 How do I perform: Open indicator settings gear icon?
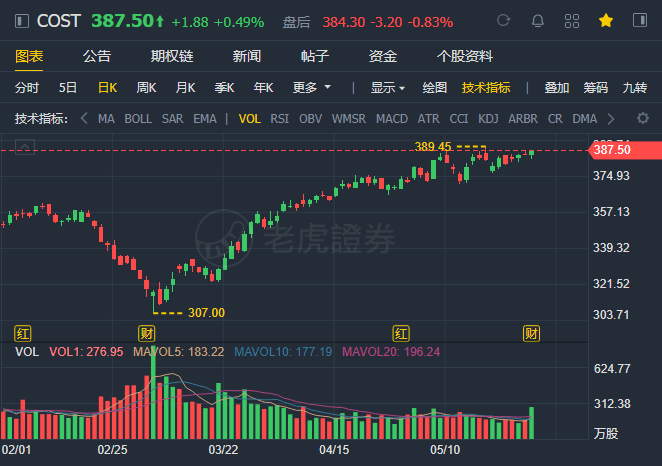click(643, 118)
